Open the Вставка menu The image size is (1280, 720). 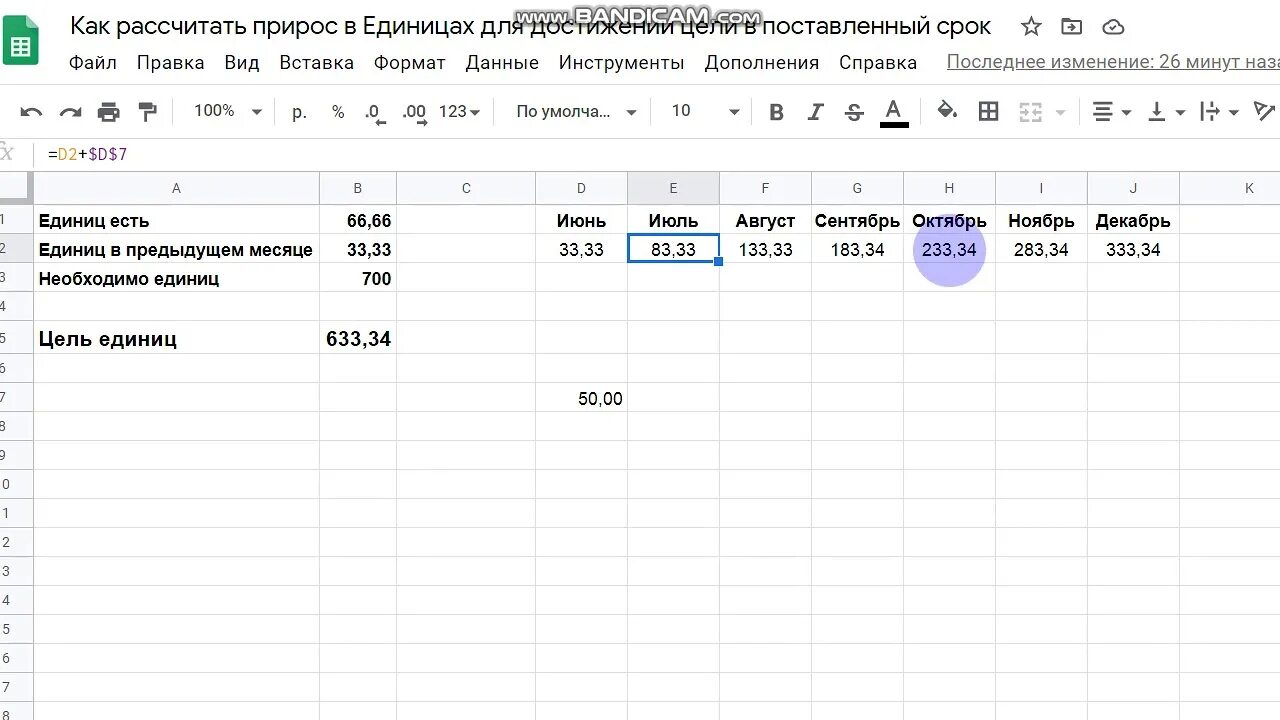[317, 63]
